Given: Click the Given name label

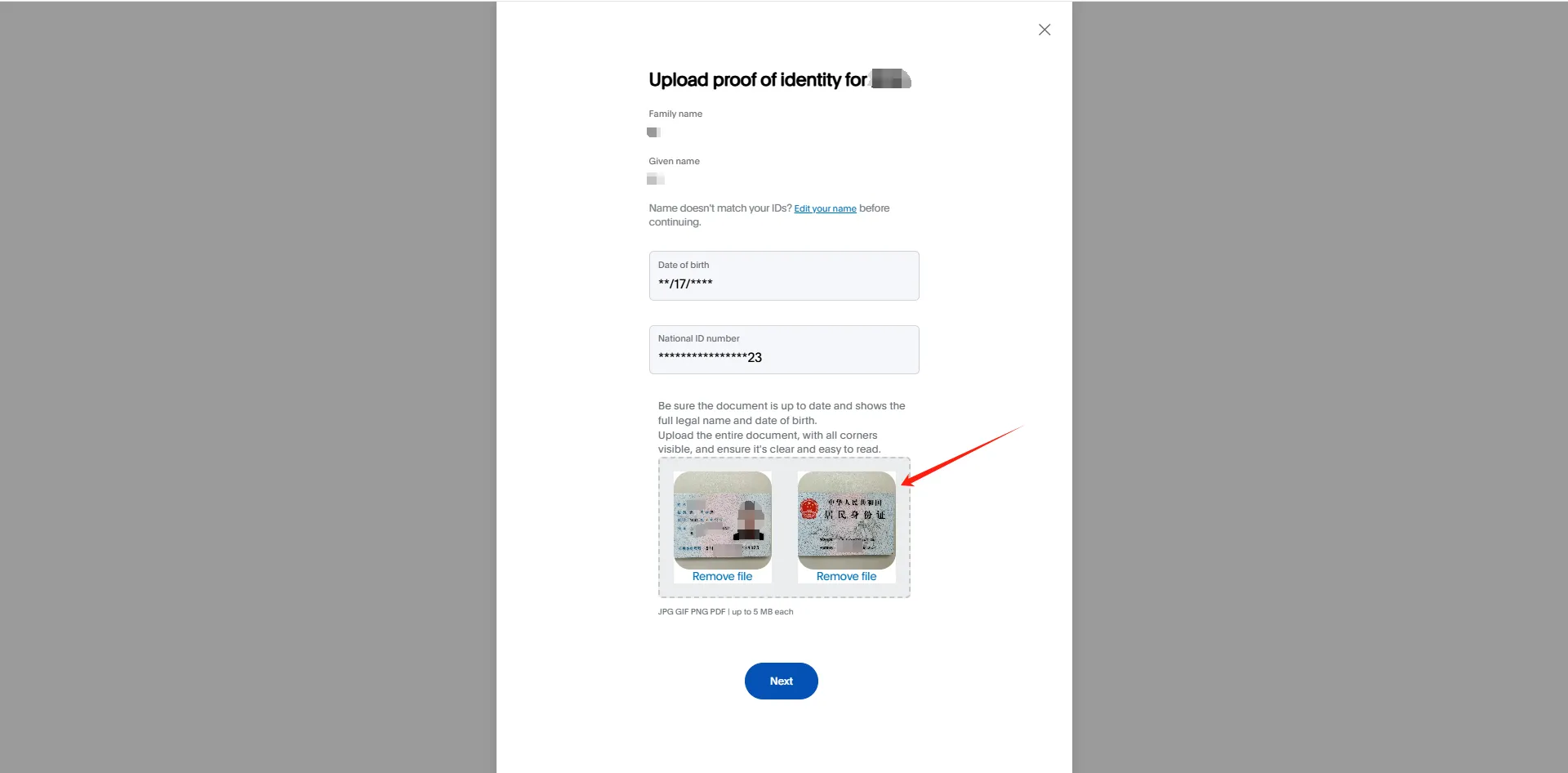Looking at the screenshot, I should point(674,161).
